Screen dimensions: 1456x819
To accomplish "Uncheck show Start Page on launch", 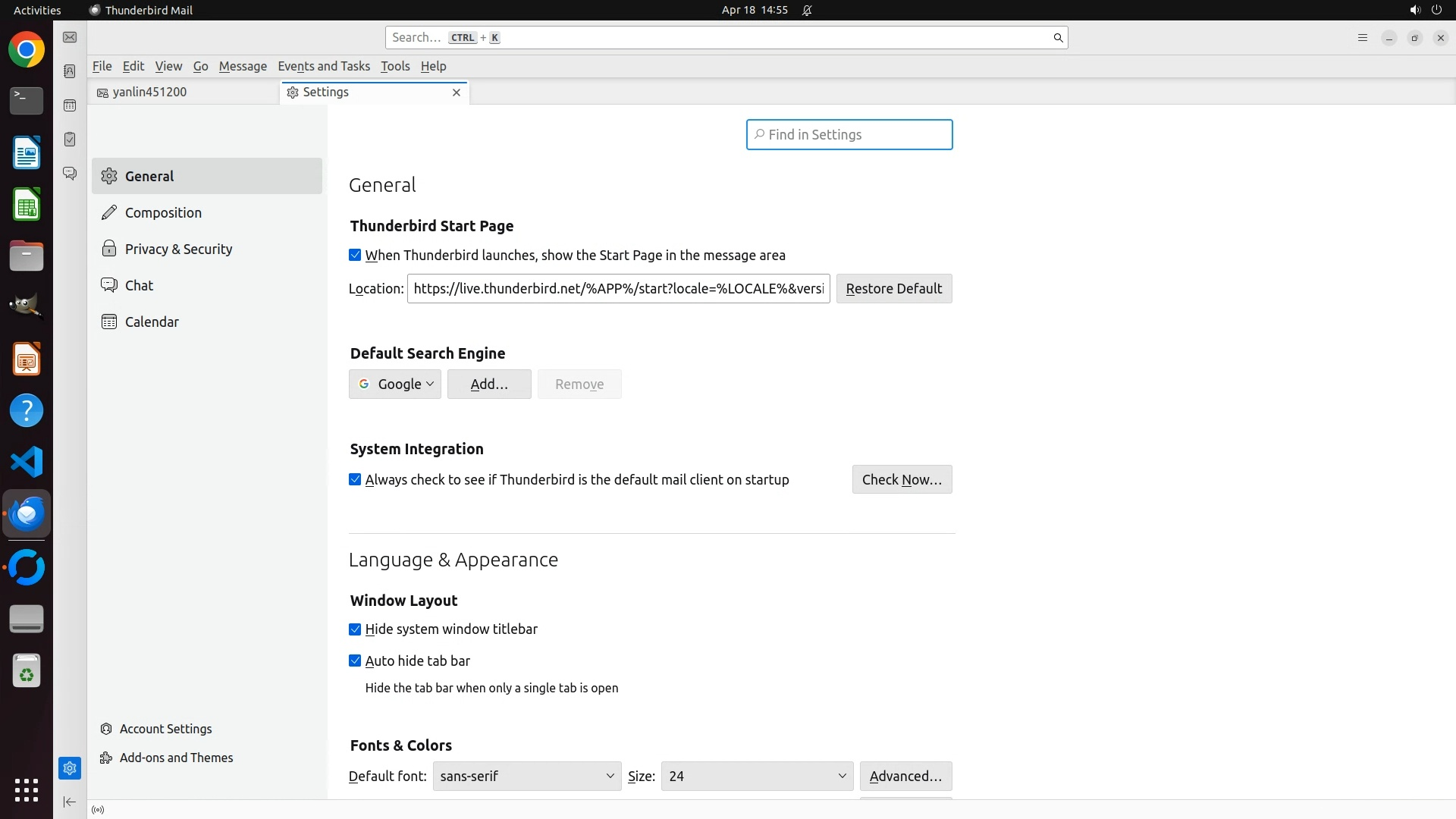I will [x=355, y=256].
